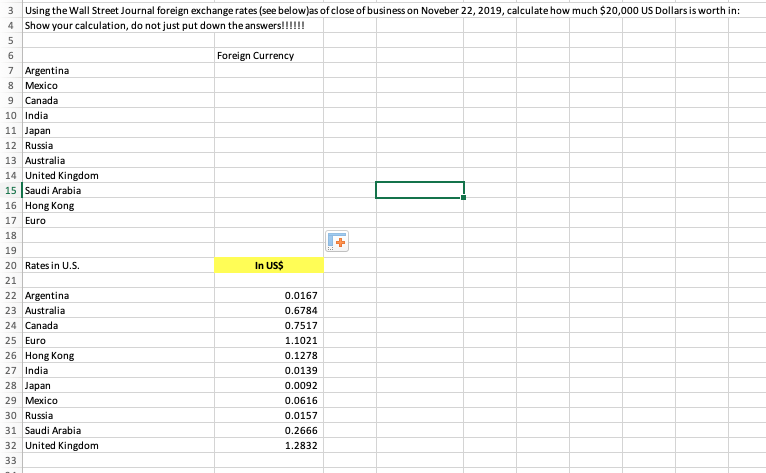
Task: Click the 'Australia' cell in row 13
Action: point(118,160)
